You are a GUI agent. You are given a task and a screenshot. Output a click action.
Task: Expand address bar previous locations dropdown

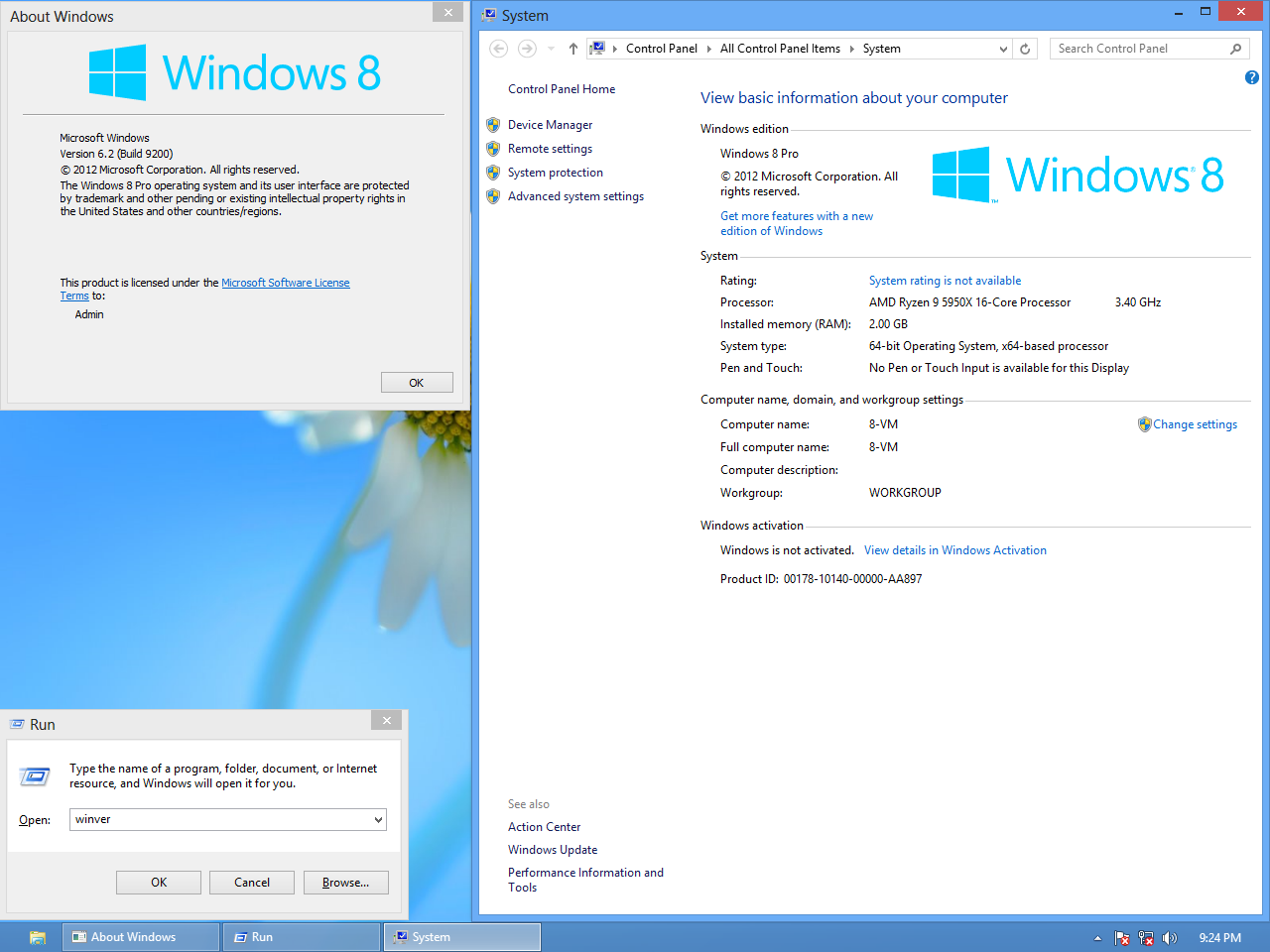tap(1003, 49)
